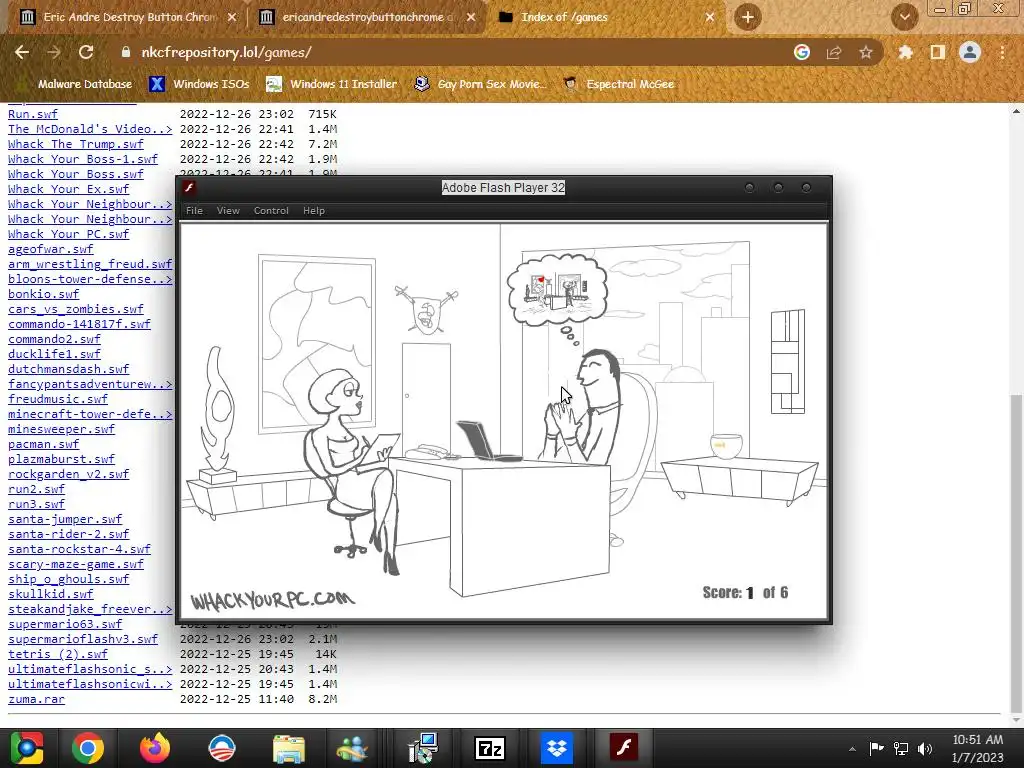Open Run.swf link
This screenshot has height=768, width=1024.
33,114
